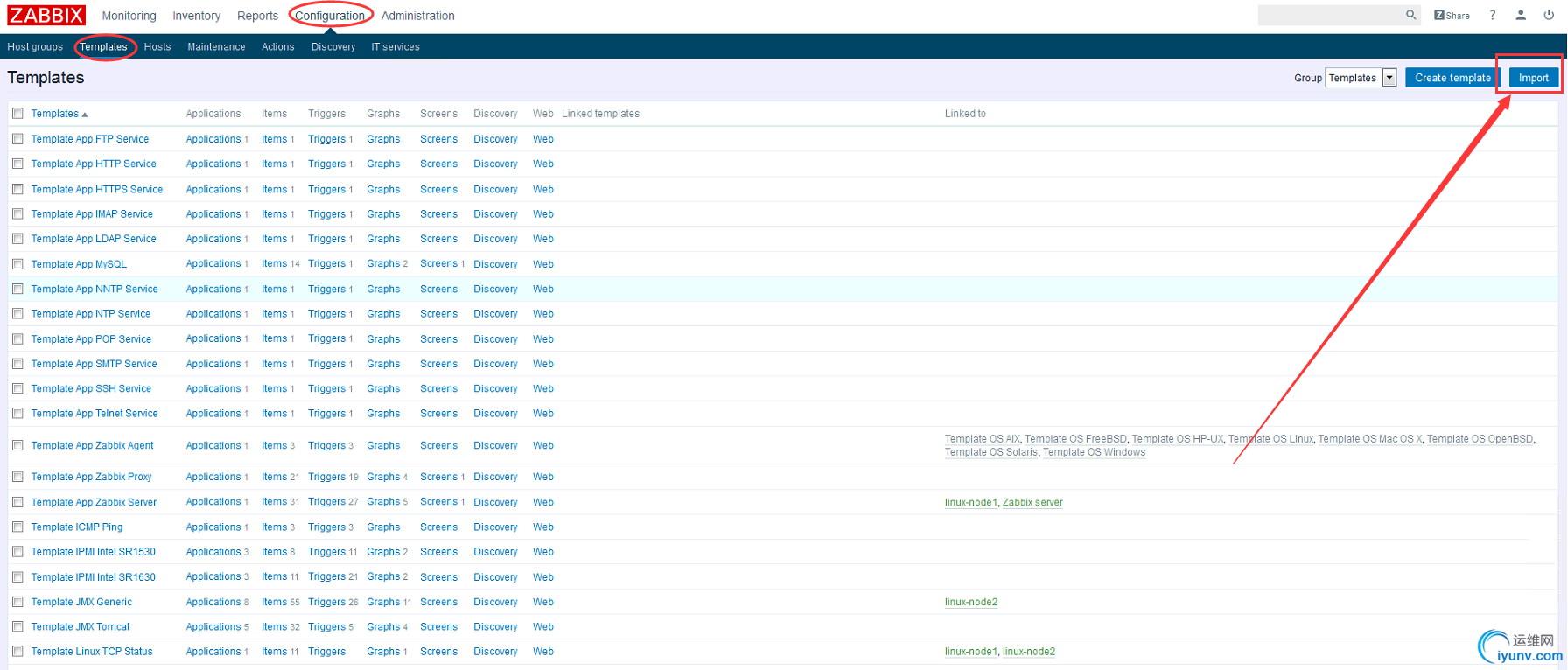Open the Zabbix Share link
1568x670 pixels.
click(1452, 15)
